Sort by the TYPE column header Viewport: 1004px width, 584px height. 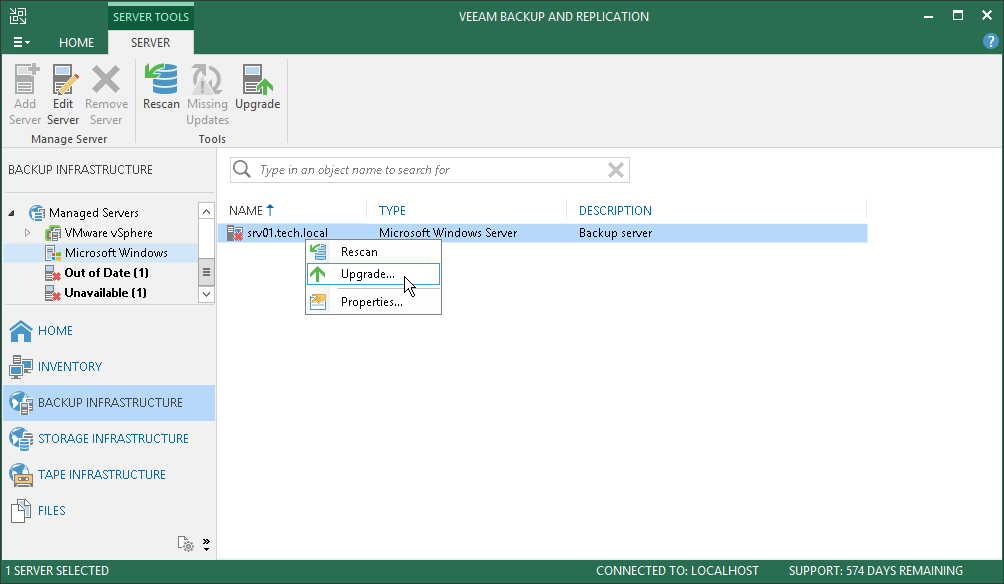(x=392, y=210)
